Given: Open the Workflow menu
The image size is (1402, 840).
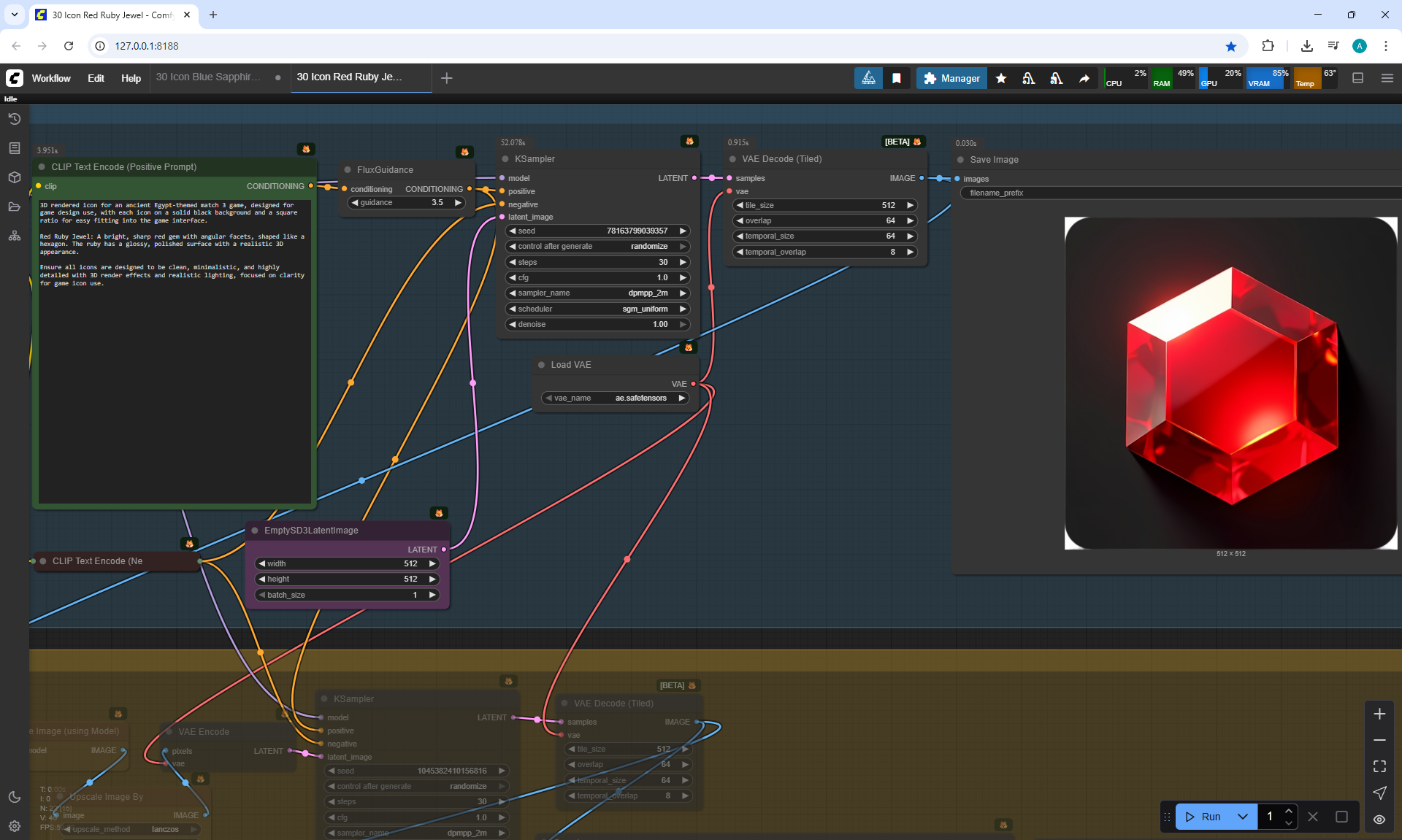Looking at the screenshot, I should (51, 78).
